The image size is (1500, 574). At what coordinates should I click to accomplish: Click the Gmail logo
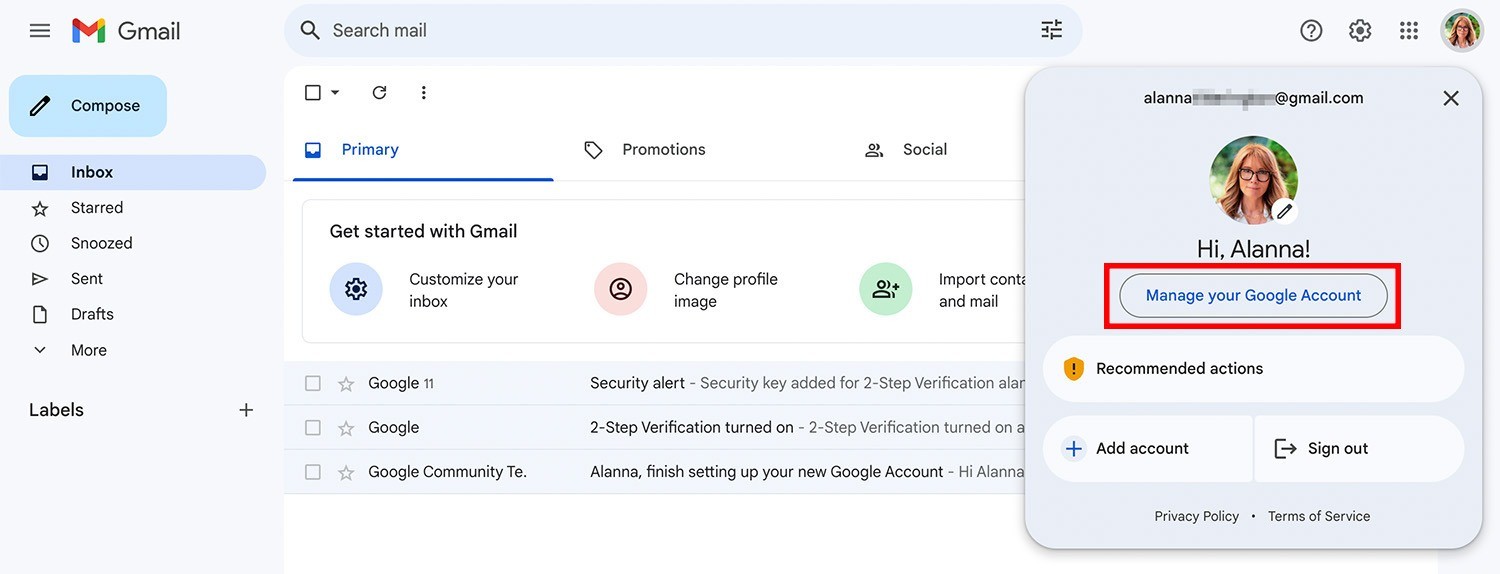126,31
